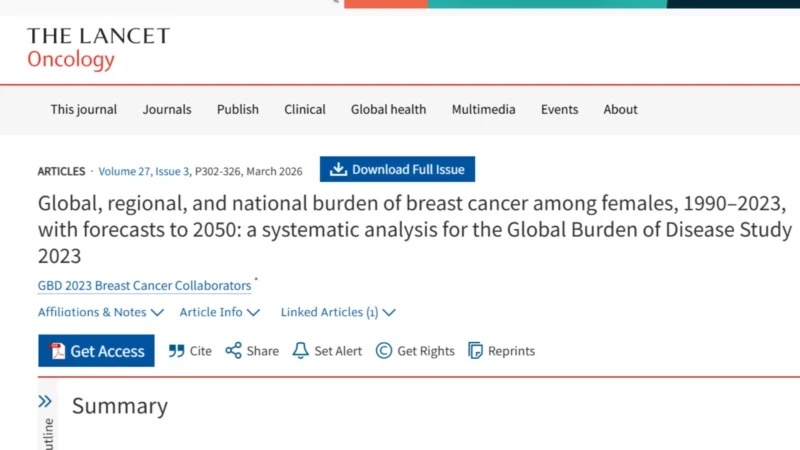Open the About menu

620,109
